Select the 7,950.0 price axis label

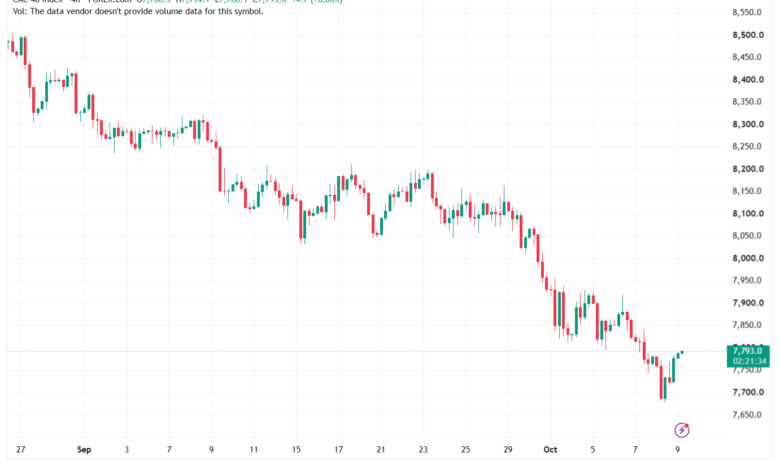pyautogui.click(x=747, y=281)
